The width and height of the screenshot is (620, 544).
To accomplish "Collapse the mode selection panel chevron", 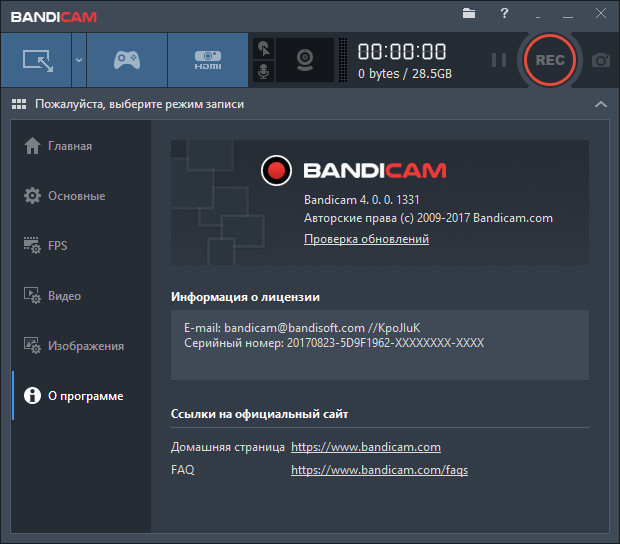I will [600, 104].
